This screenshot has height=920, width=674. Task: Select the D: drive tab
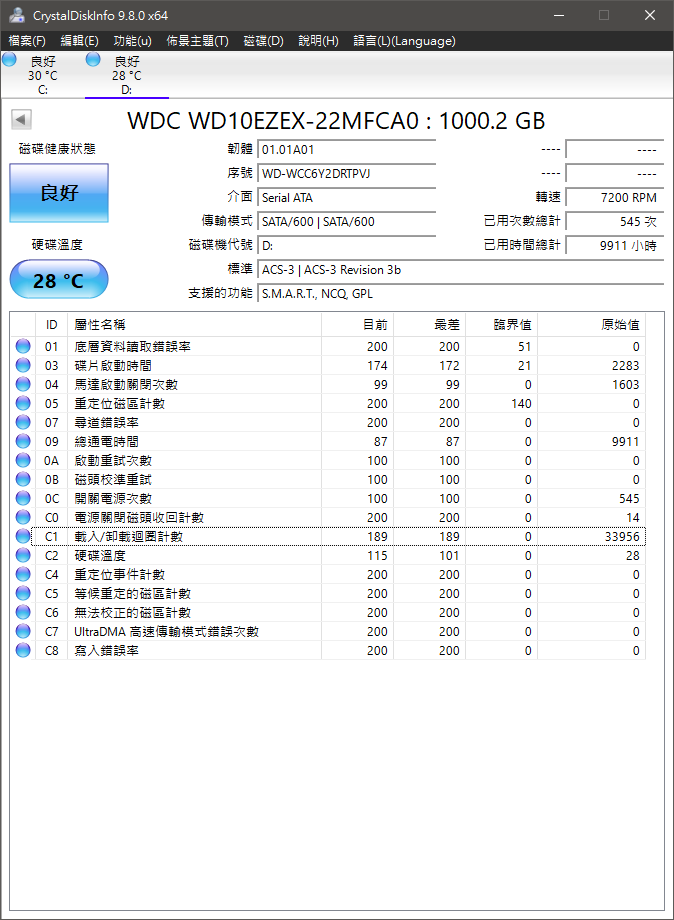point(127,75)
